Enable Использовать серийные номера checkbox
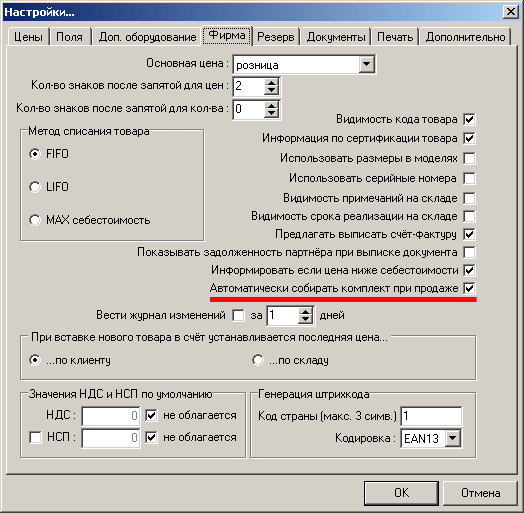524x513 pixels. click(x=469, y=178)
